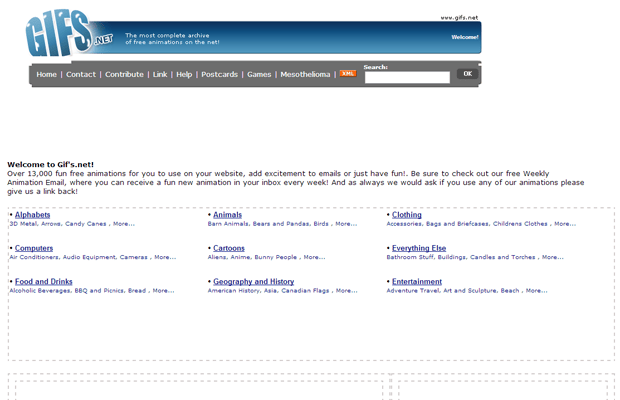Open the Childrens Clothes subcategory
This screenshot has height=400, width=620.
pyautogui.click(x=520, y=224)
